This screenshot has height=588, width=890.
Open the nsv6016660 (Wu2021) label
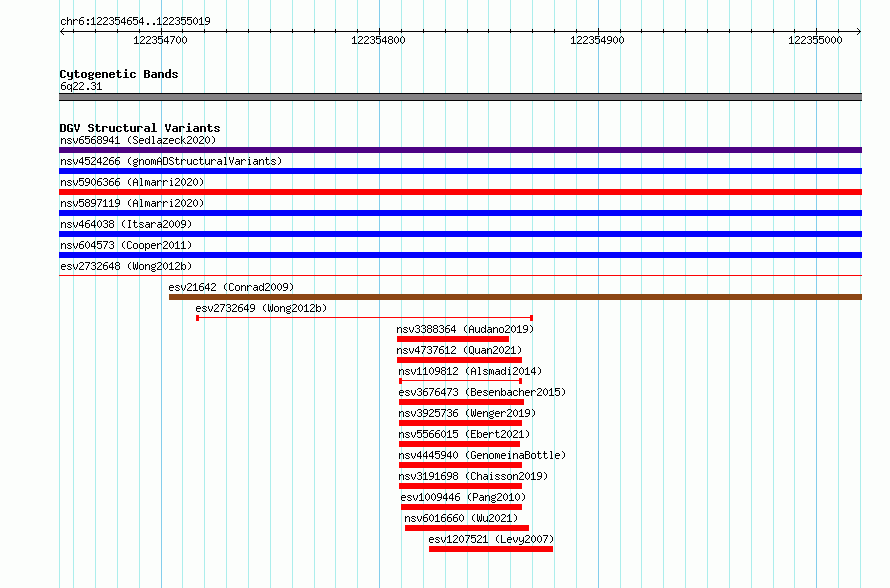pos(461,518)
